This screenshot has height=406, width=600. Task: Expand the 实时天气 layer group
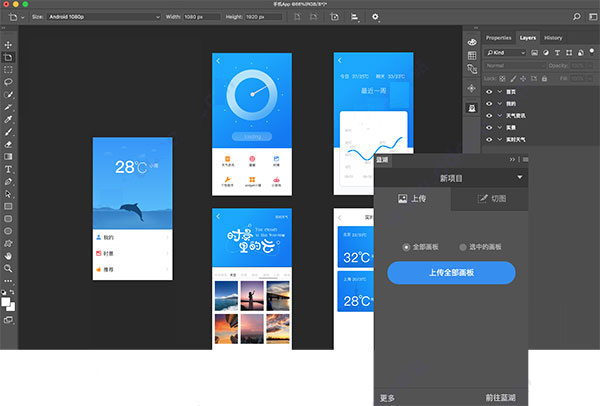[x=499, y=141]
